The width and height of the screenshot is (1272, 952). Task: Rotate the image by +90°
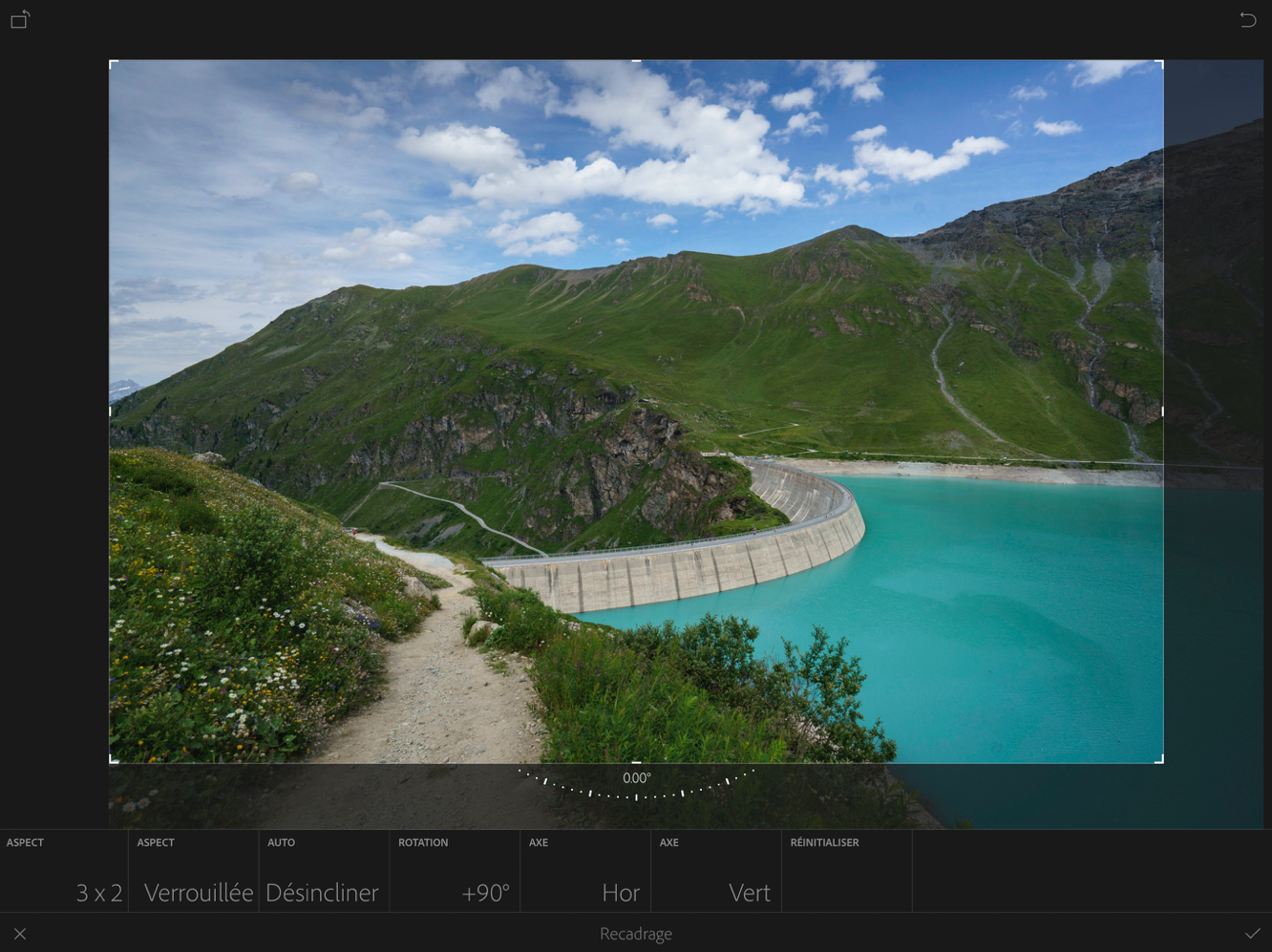click(455, 871)
